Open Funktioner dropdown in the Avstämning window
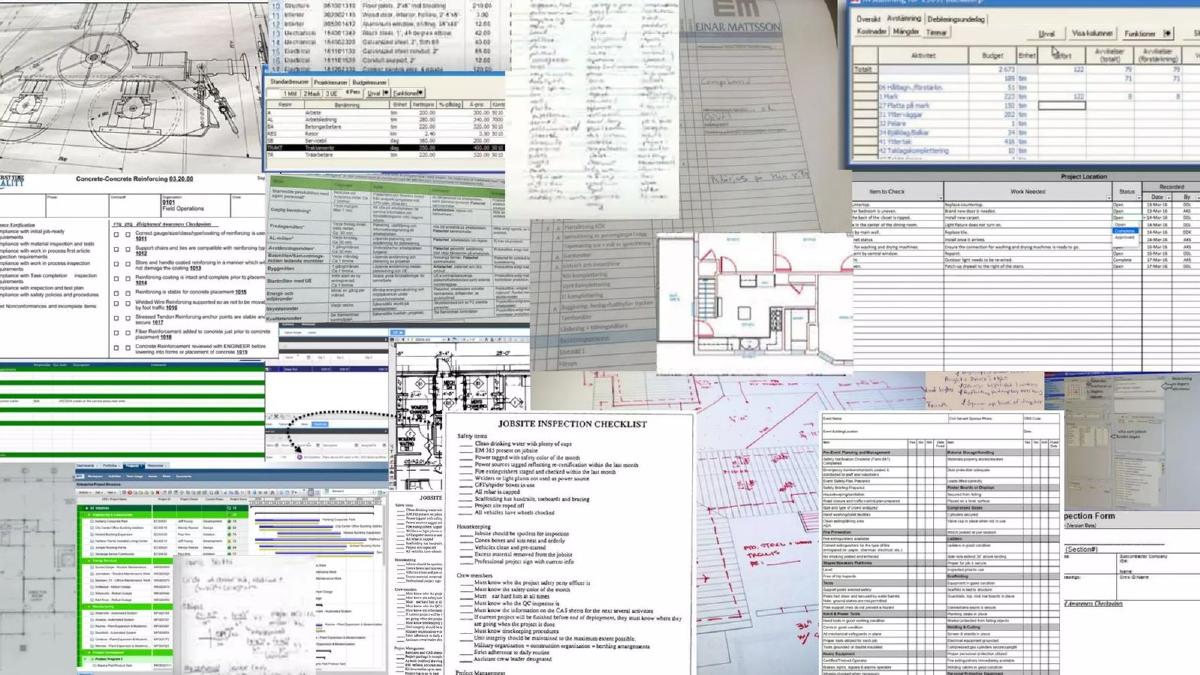 tap(1148, 34)
